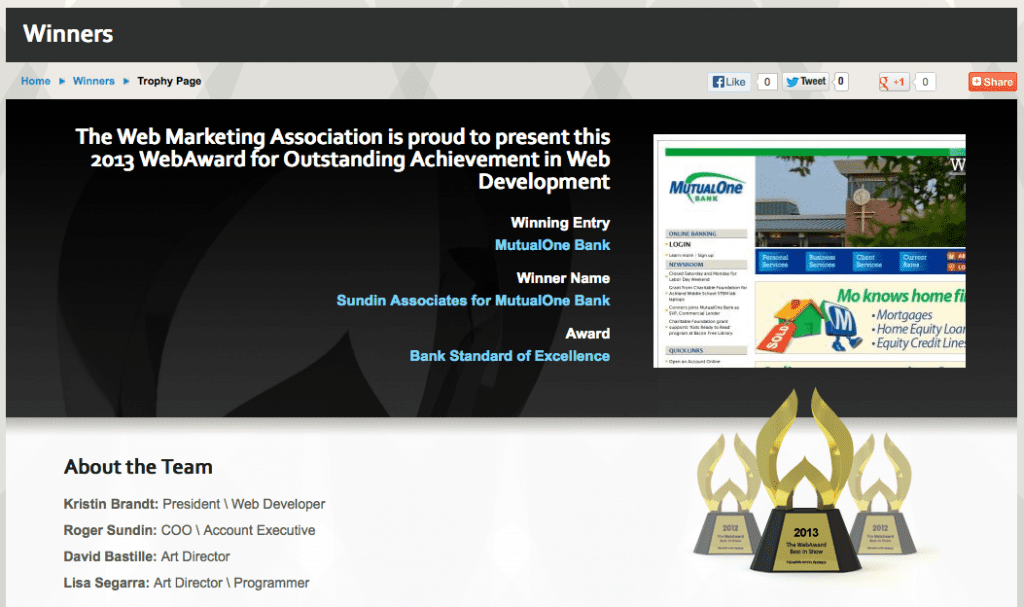Screen dimensions: 1024x607
Task: Open Sundin Associates for MutualOne Bank link
Action: (473, 301)
